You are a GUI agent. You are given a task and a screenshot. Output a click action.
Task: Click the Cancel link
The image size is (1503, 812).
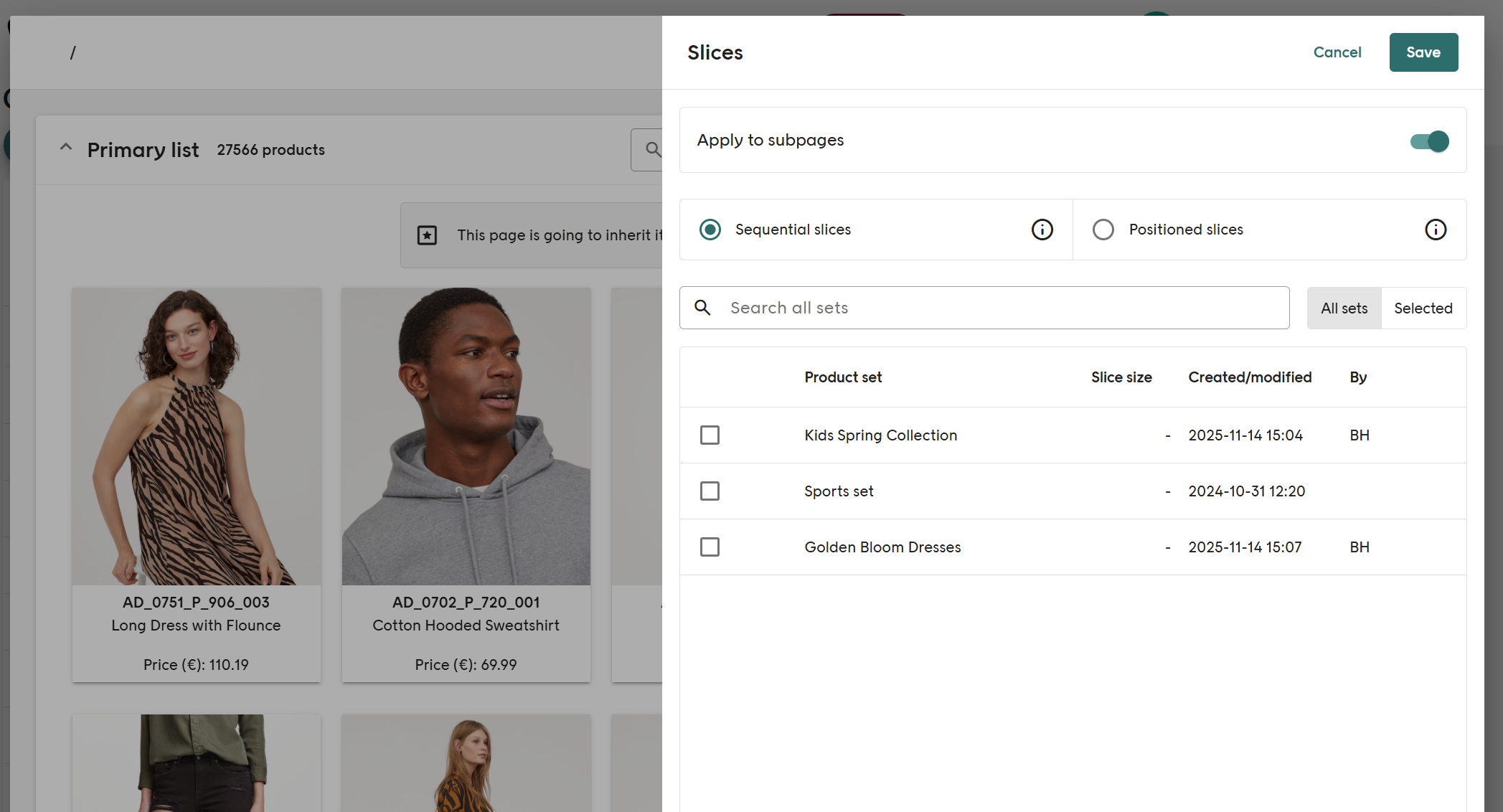1337,52
